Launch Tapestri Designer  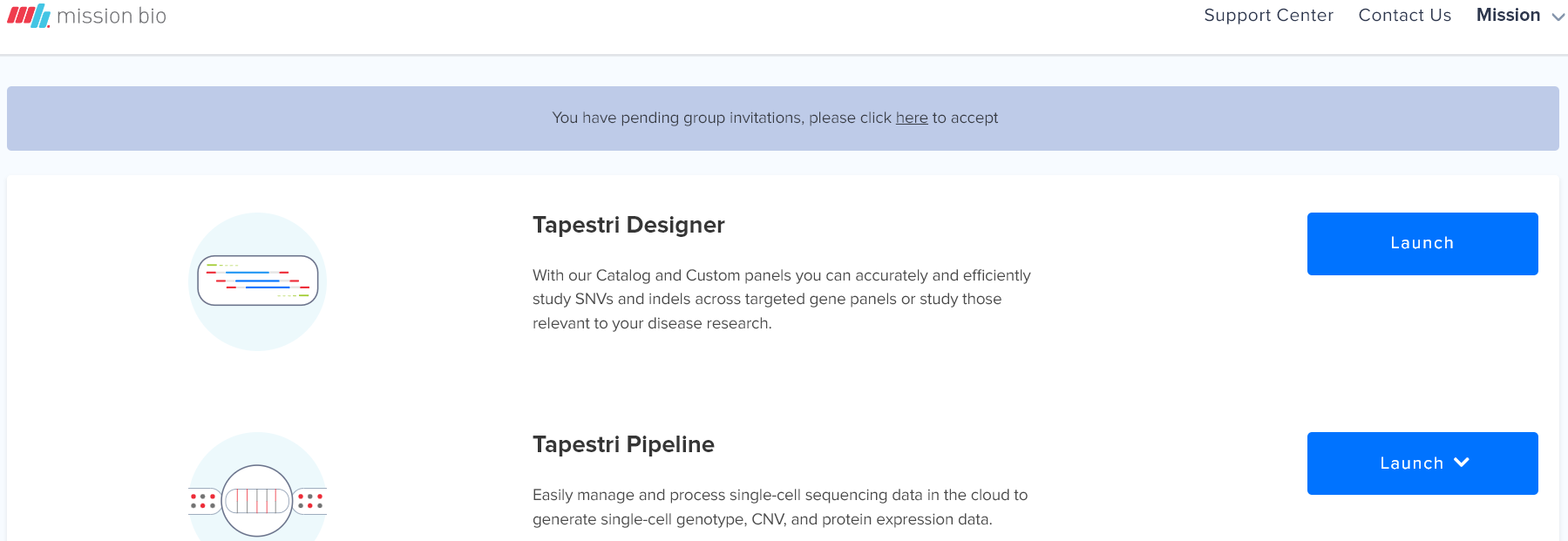(x=1422, y=244)
